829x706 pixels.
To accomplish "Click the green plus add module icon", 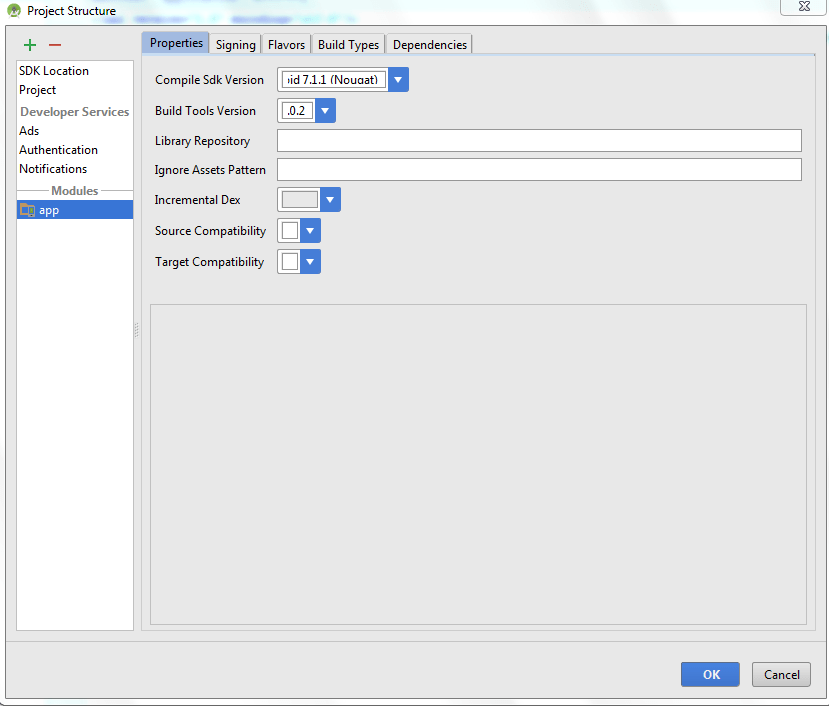I will pos(30,45).
